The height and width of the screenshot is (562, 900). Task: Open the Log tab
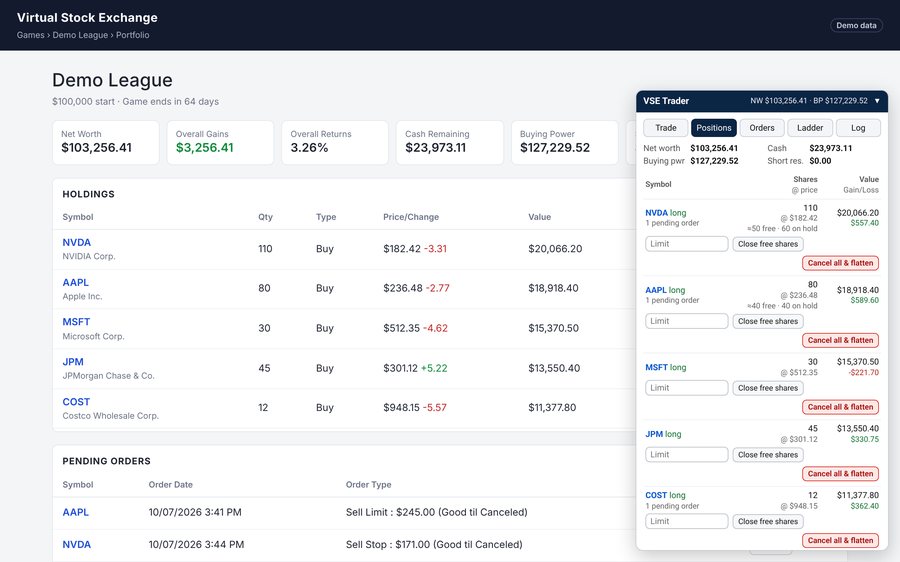point(858,127)
